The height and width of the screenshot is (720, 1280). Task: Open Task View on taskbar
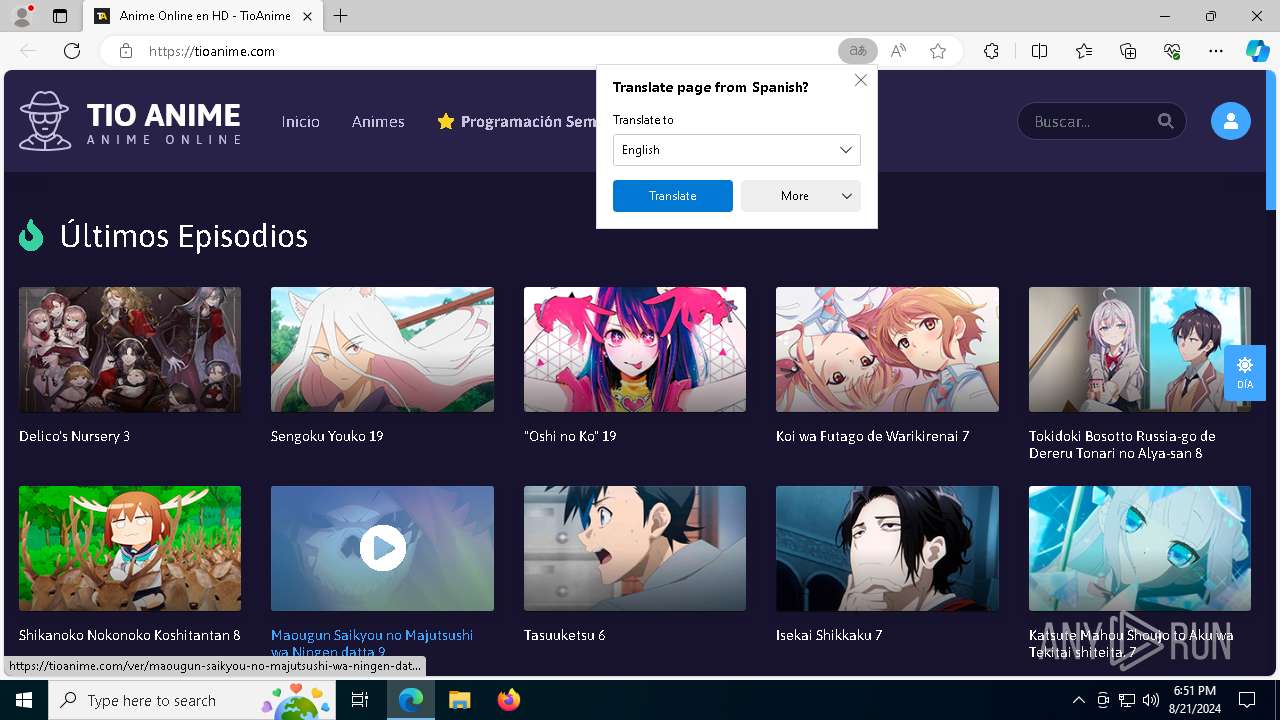[361, 700]
